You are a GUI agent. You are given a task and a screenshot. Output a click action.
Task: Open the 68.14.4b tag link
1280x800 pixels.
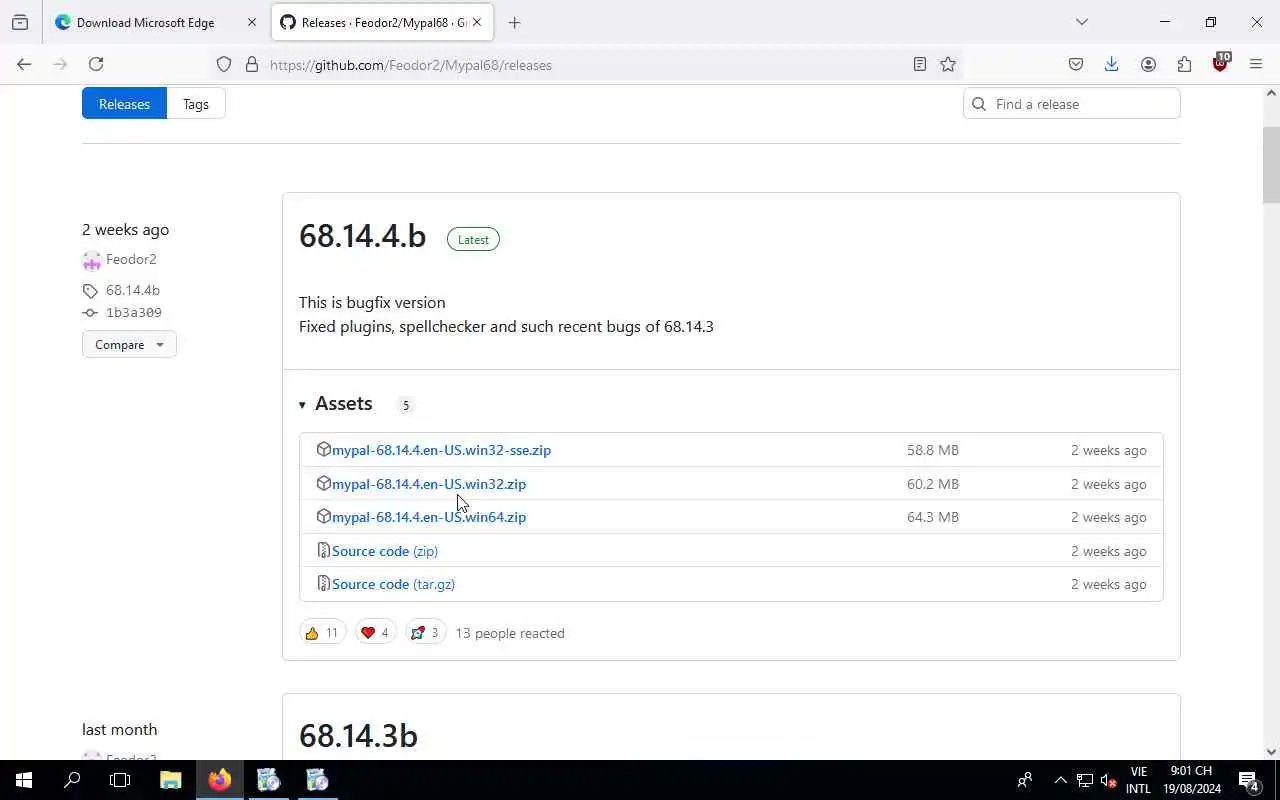pyautogui.click(x=133, y=290)
